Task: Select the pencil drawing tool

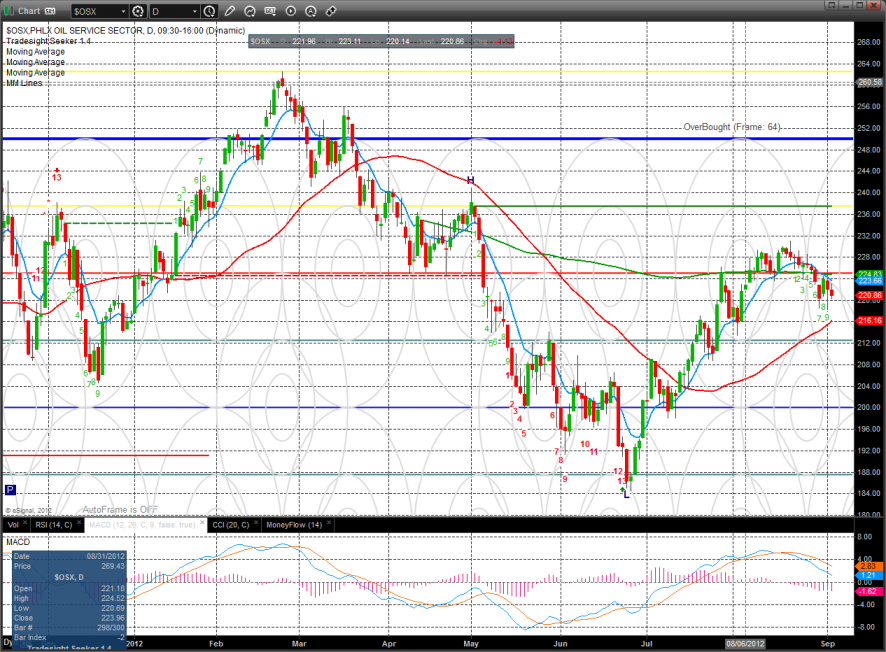Action: click(x=230, y=11)
